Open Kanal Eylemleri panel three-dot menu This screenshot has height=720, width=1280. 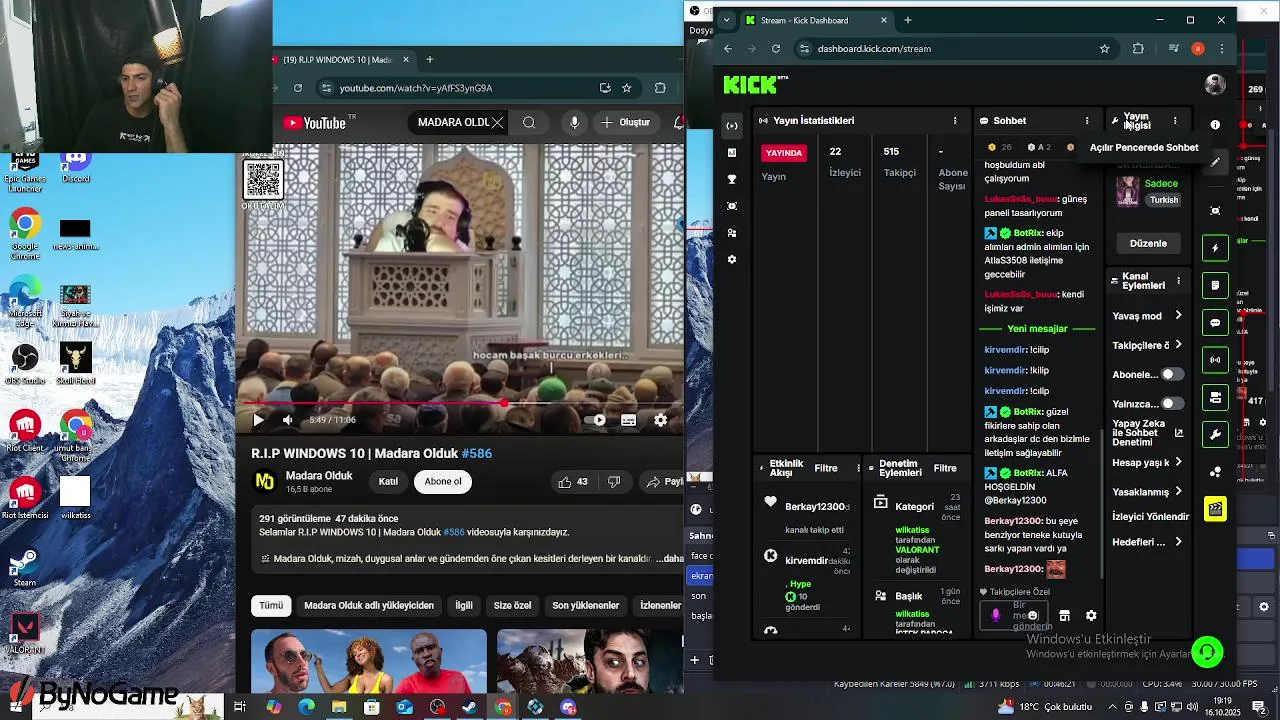1178,281
